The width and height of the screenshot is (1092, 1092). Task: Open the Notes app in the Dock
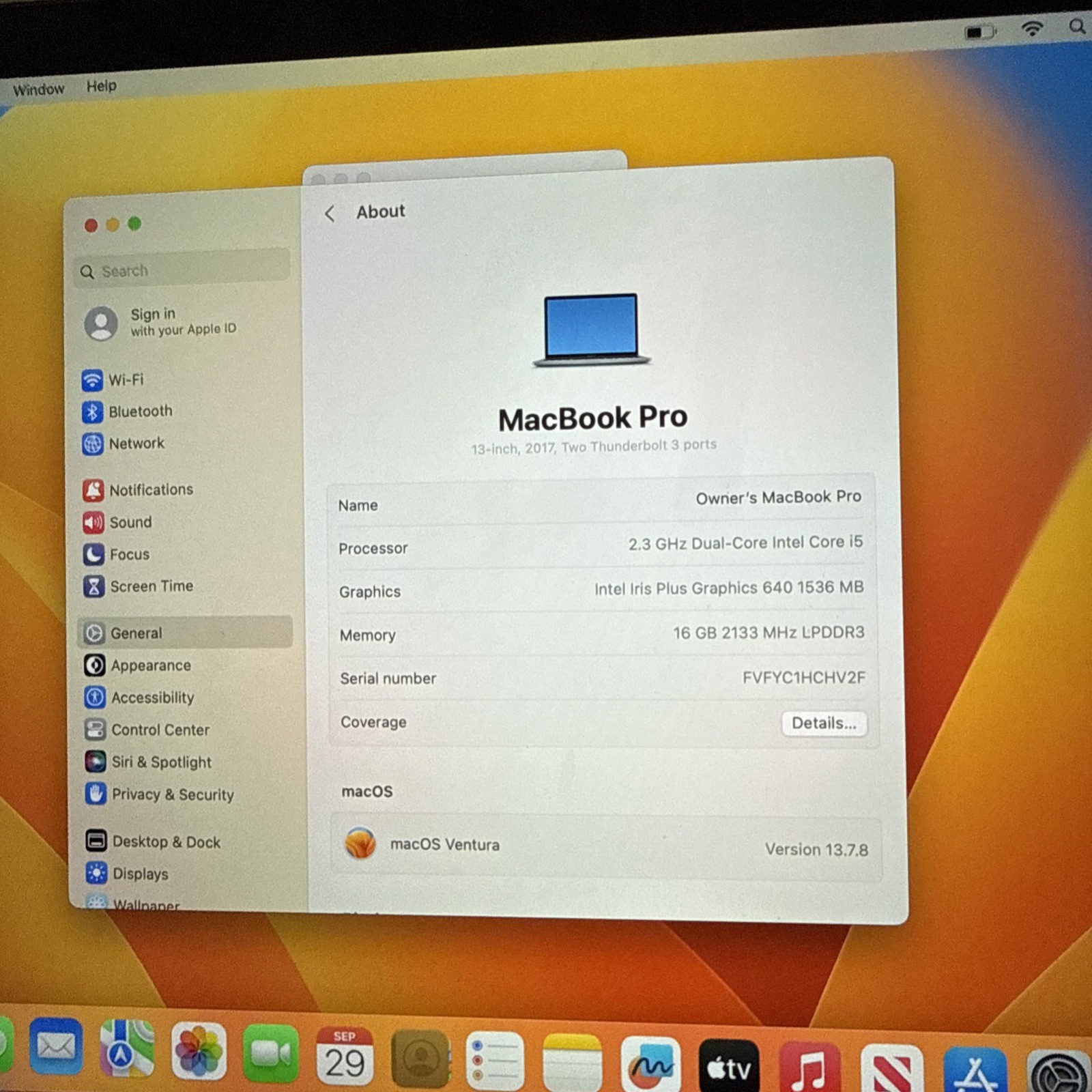point(573,1063)
